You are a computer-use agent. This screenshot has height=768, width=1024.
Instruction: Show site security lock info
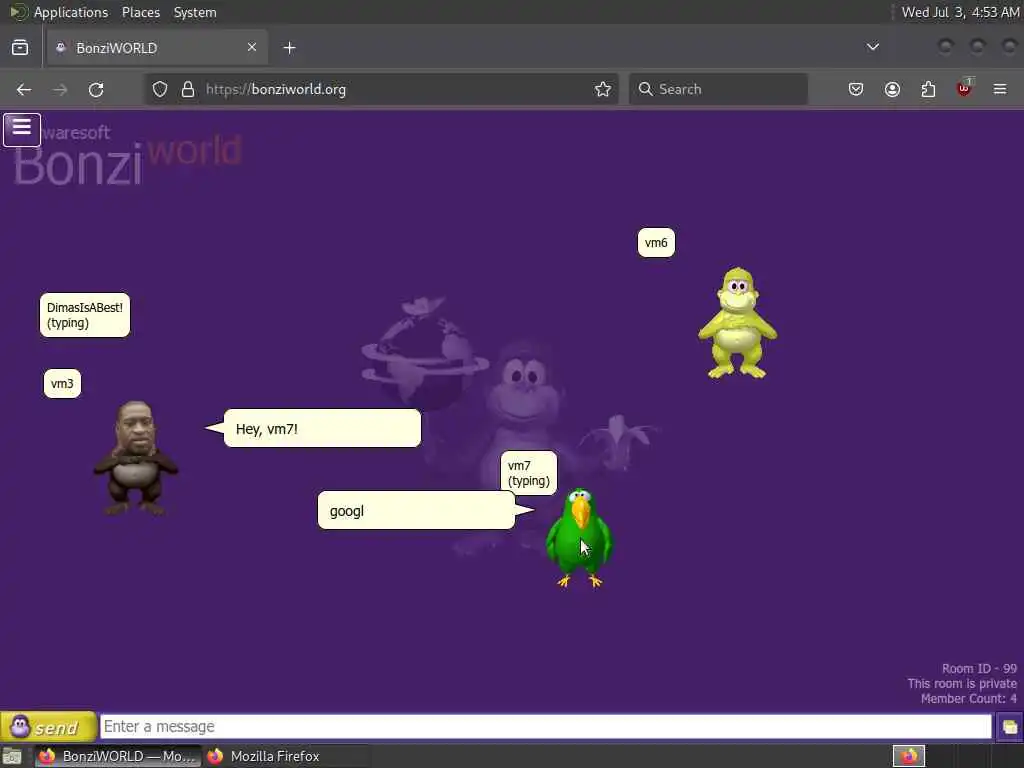(188, 89)
